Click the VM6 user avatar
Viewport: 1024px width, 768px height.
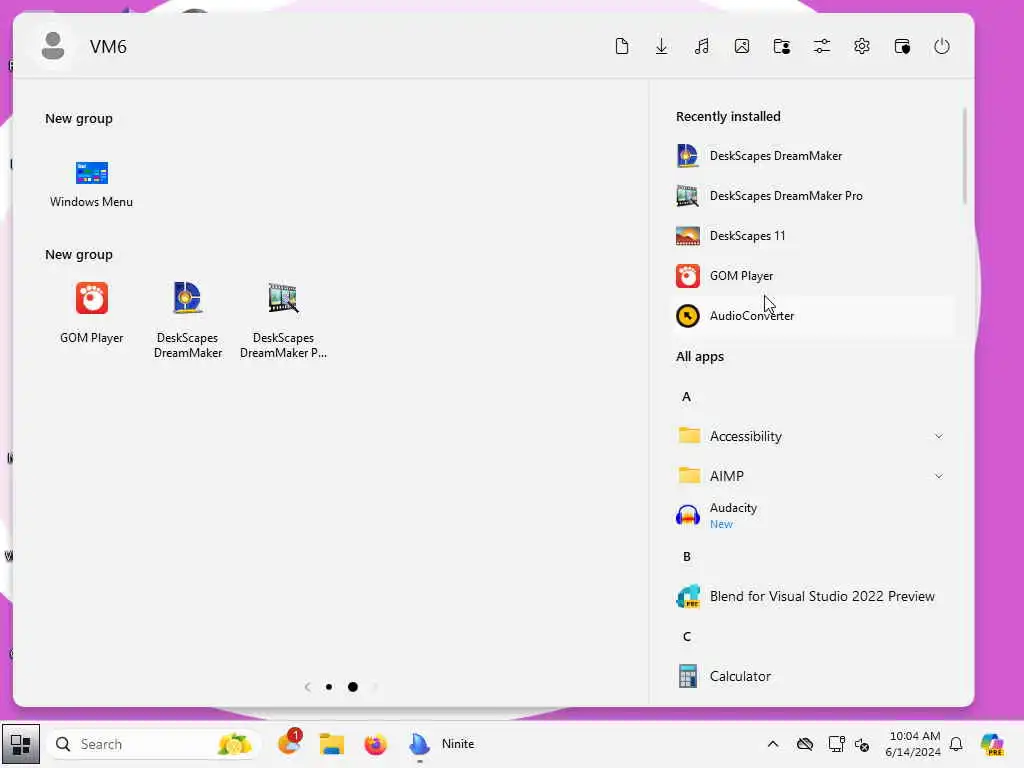[x=53, y=46]
